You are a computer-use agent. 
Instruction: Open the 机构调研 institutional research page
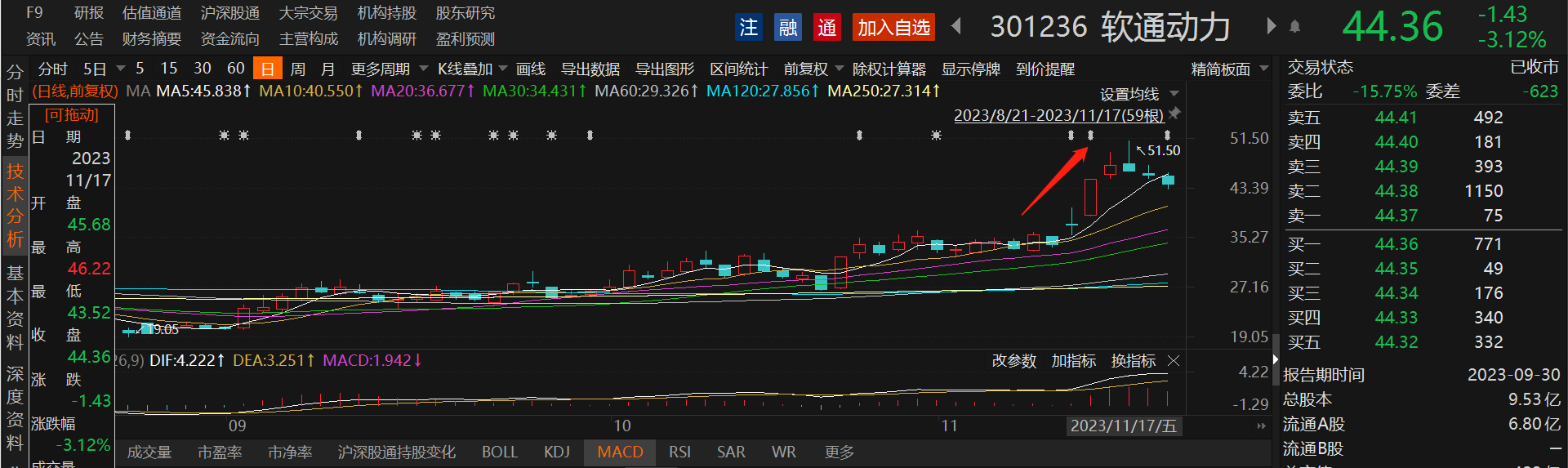click(x=387, y=39)
